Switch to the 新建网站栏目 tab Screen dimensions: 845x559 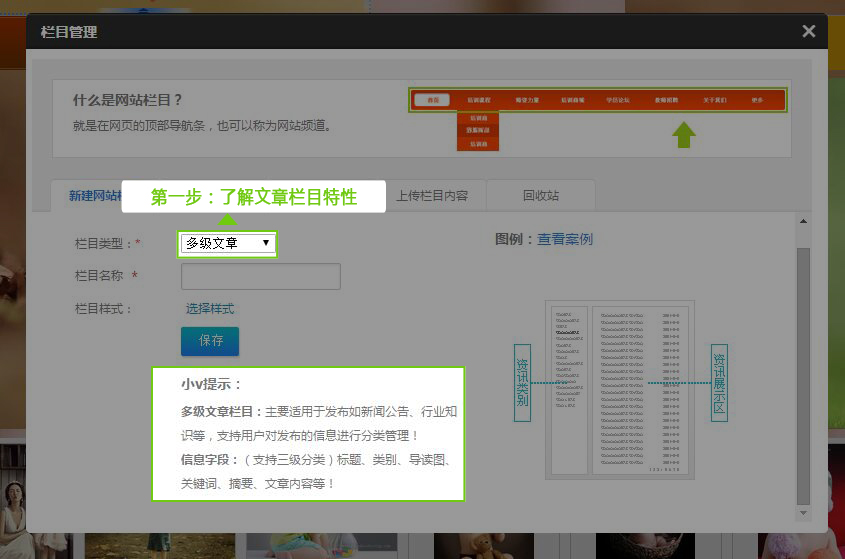[x=87, y=196]
